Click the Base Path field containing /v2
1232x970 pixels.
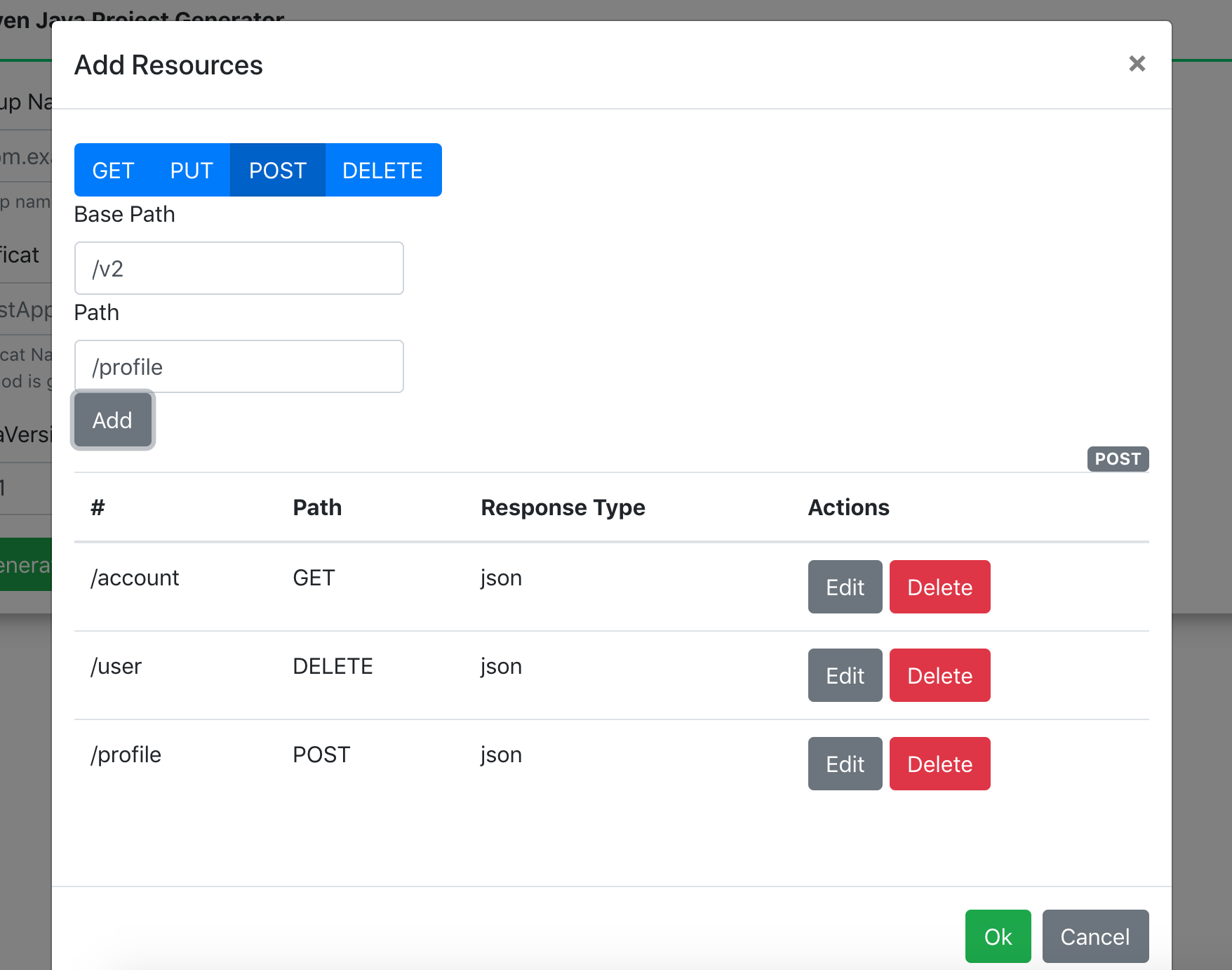pyautogui.click(x=239, y=268)
